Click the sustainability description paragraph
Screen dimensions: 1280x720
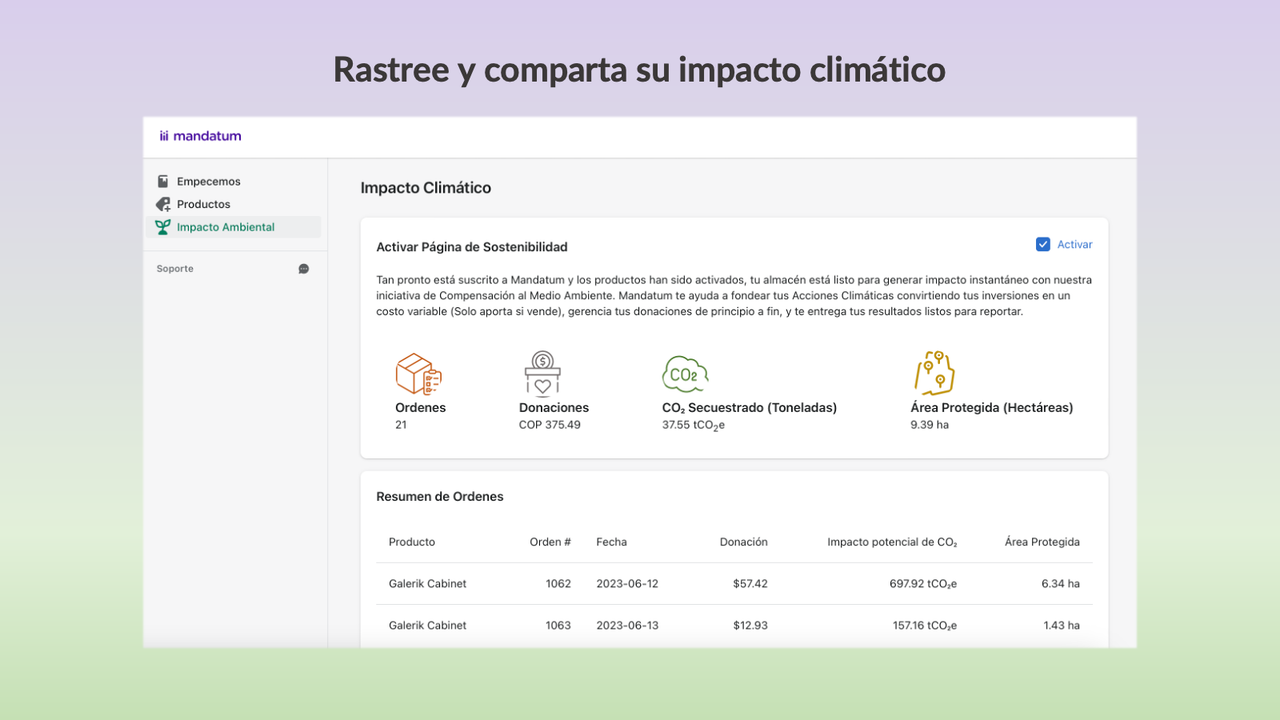pos(734,296)
